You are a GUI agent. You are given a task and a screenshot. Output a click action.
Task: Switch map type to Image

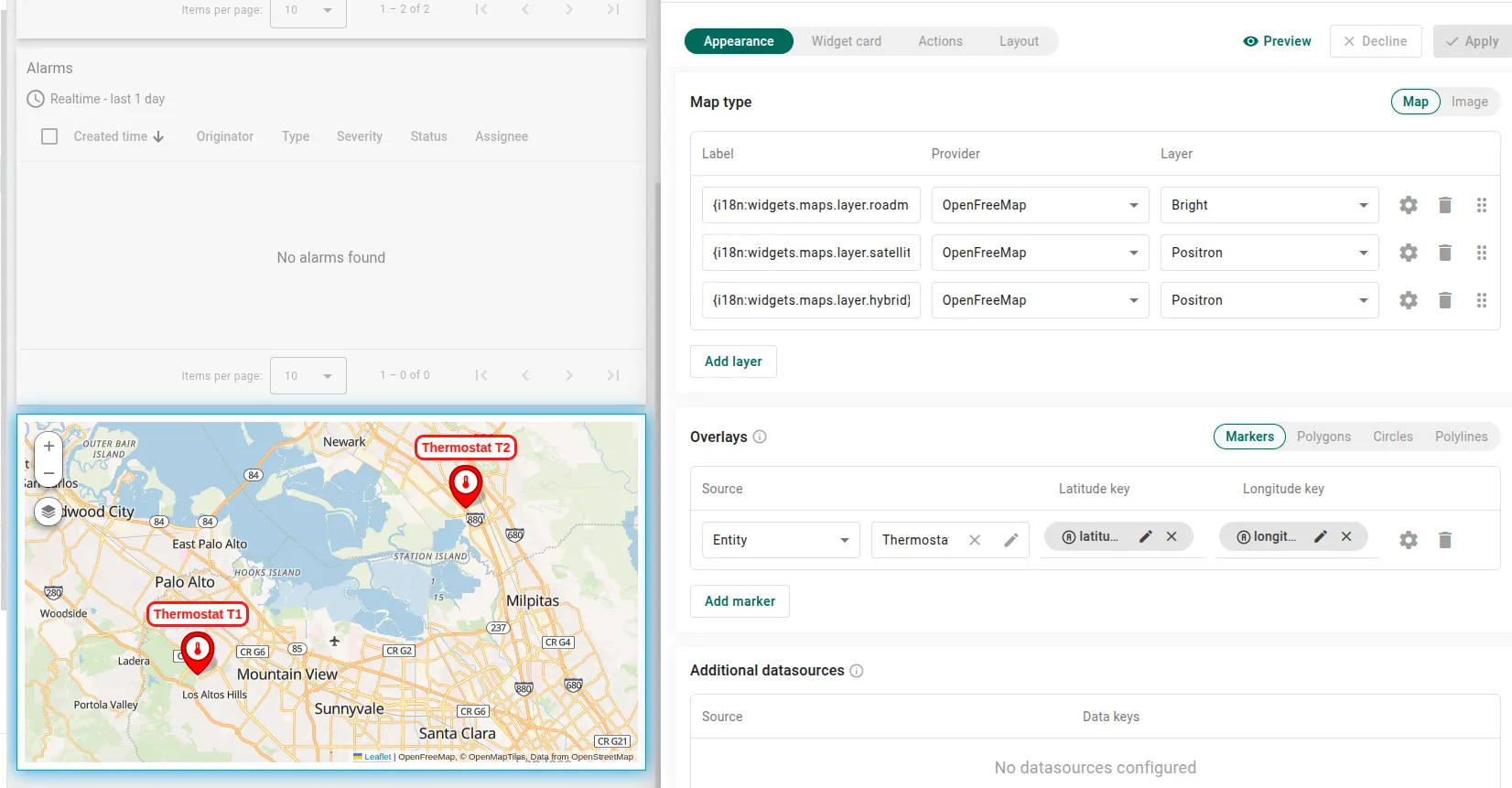(x=1470, y=102)
